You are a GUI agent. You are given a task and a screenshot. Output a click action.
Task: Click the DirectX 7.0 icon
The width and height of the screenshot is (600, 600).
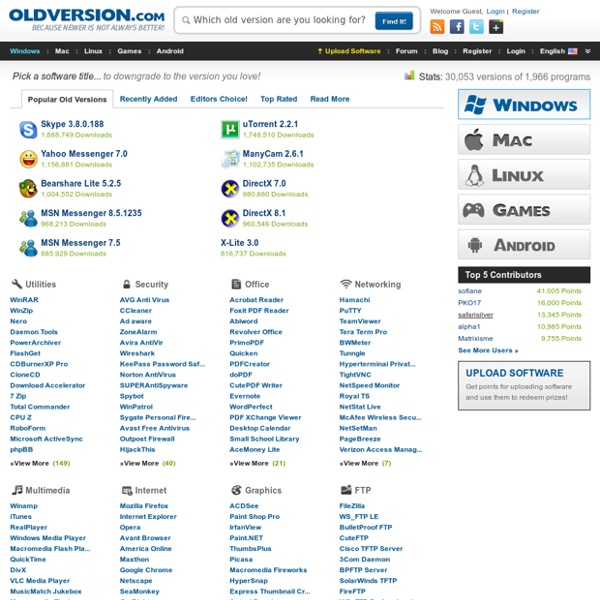[230, 189]
